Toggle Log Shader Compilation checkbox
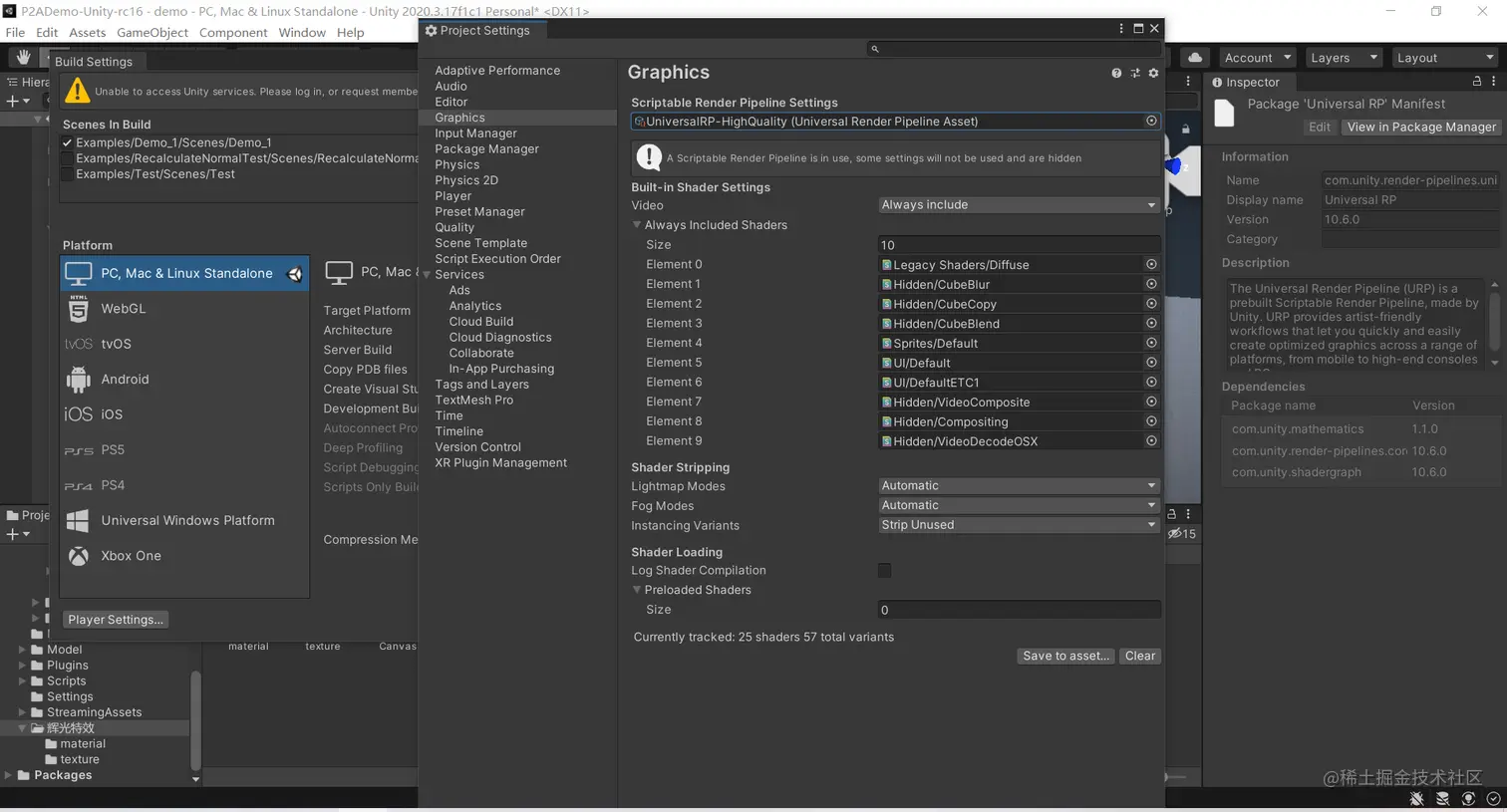1507x812 pixels. (x=884, y=571)
